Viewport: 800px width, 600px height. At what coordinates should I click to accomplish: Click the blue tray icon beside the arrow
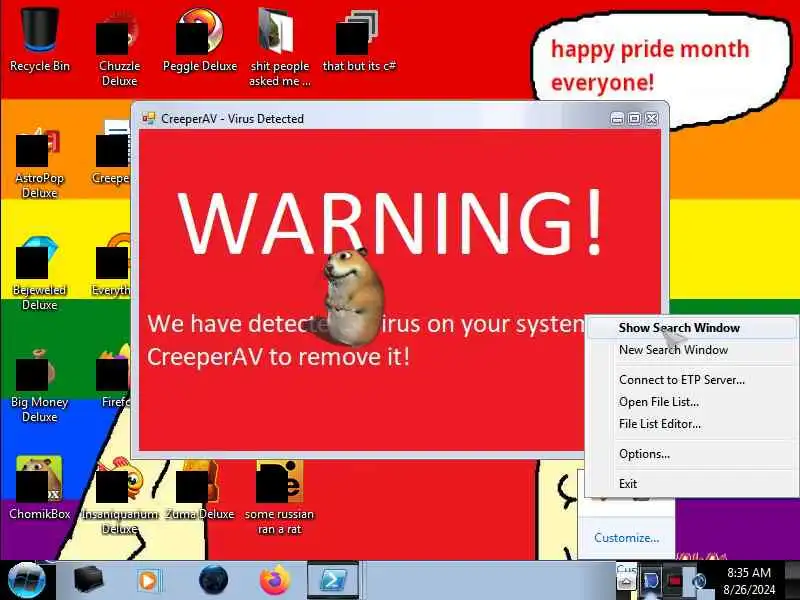point(651,581)
